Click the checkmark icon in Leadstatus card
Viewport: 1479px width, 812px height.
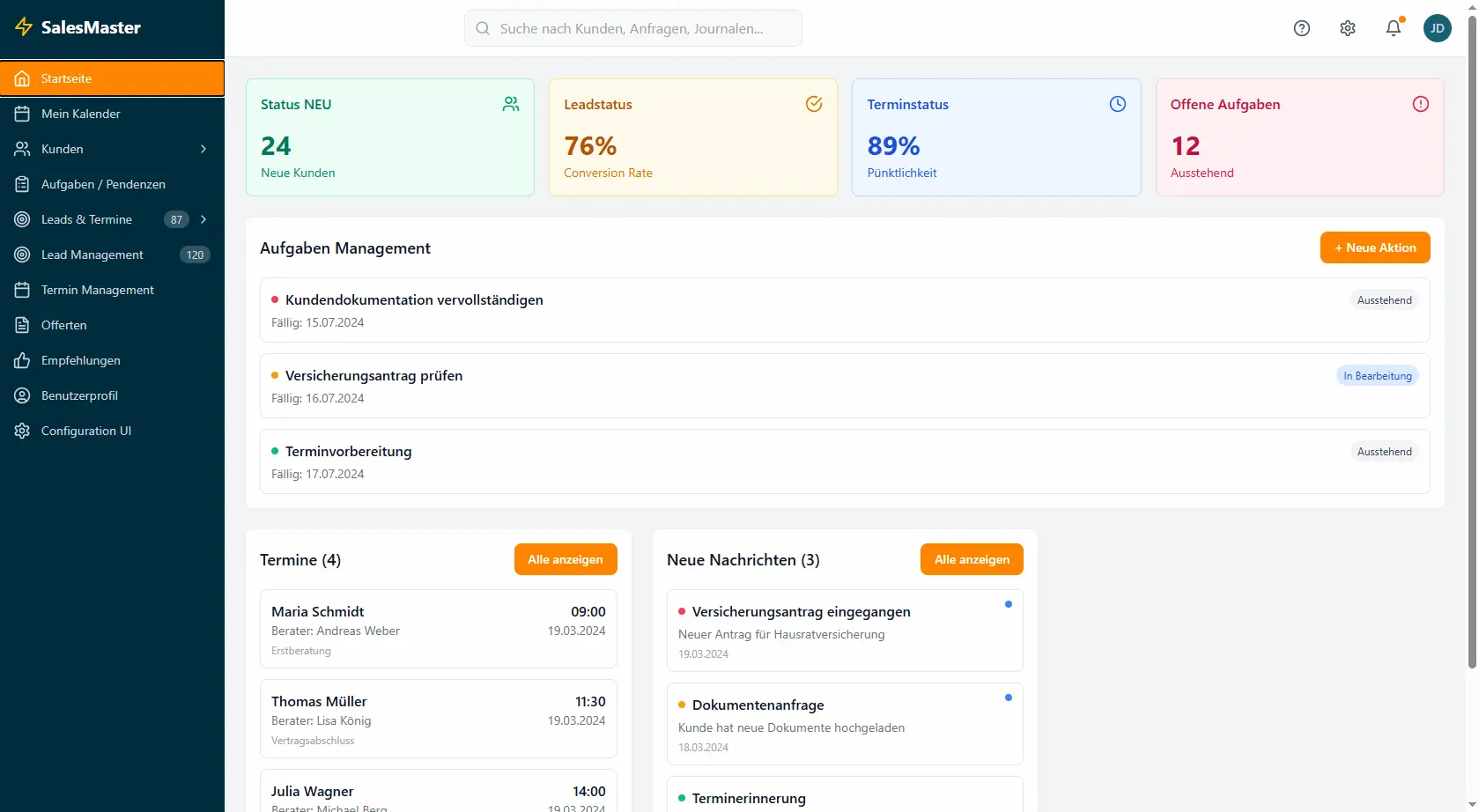(x=813, y=104)
